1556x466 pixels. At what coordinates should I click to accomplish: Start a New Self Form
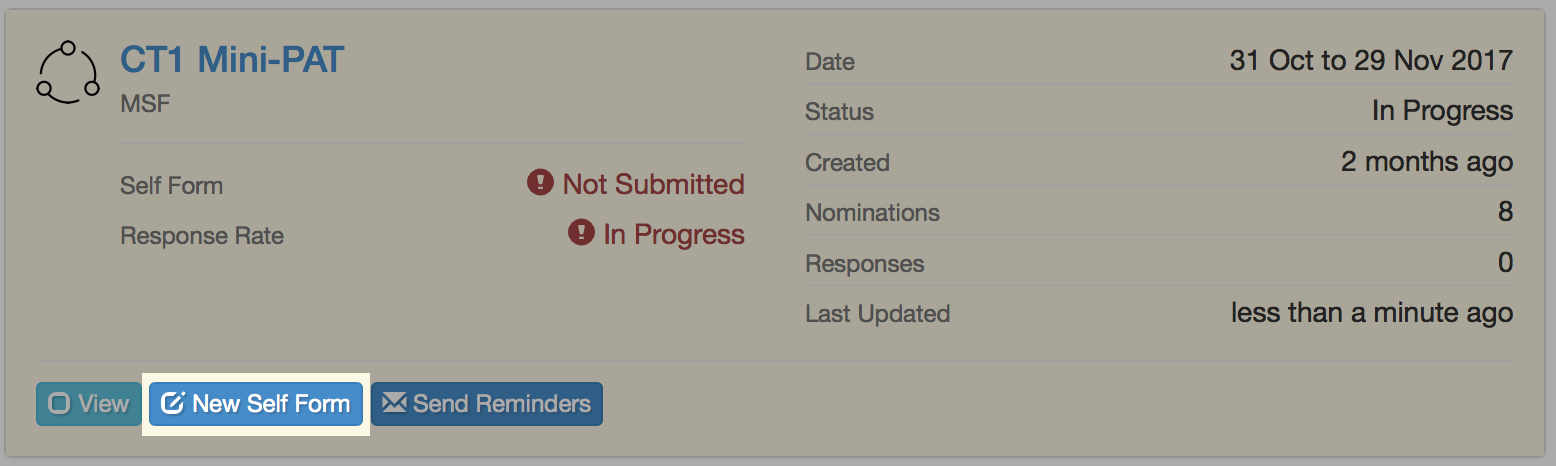pyautogui.click(x=256, y=404)
